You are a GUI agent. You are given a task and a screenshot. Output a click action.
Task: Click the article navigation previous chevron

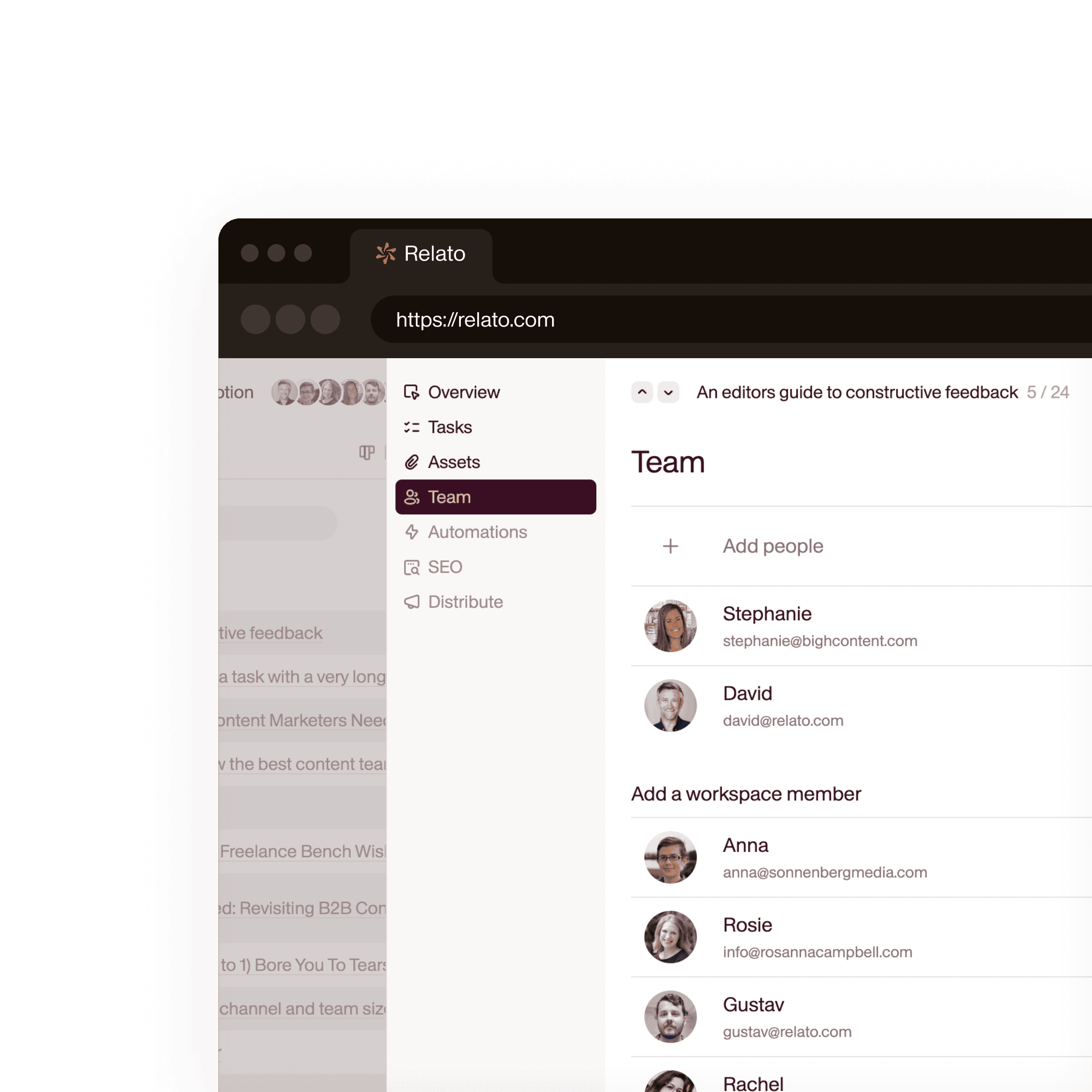pos(641,392)
